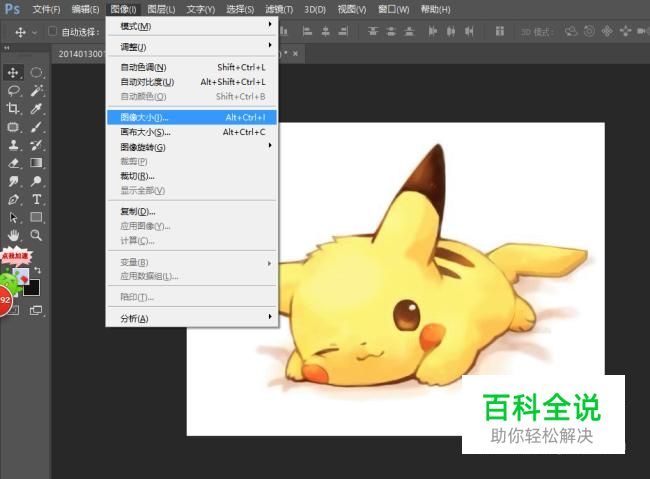The height and width of the screenshot is (479, 650).
Task: Select the Hand tool
Action: [13, 236]
